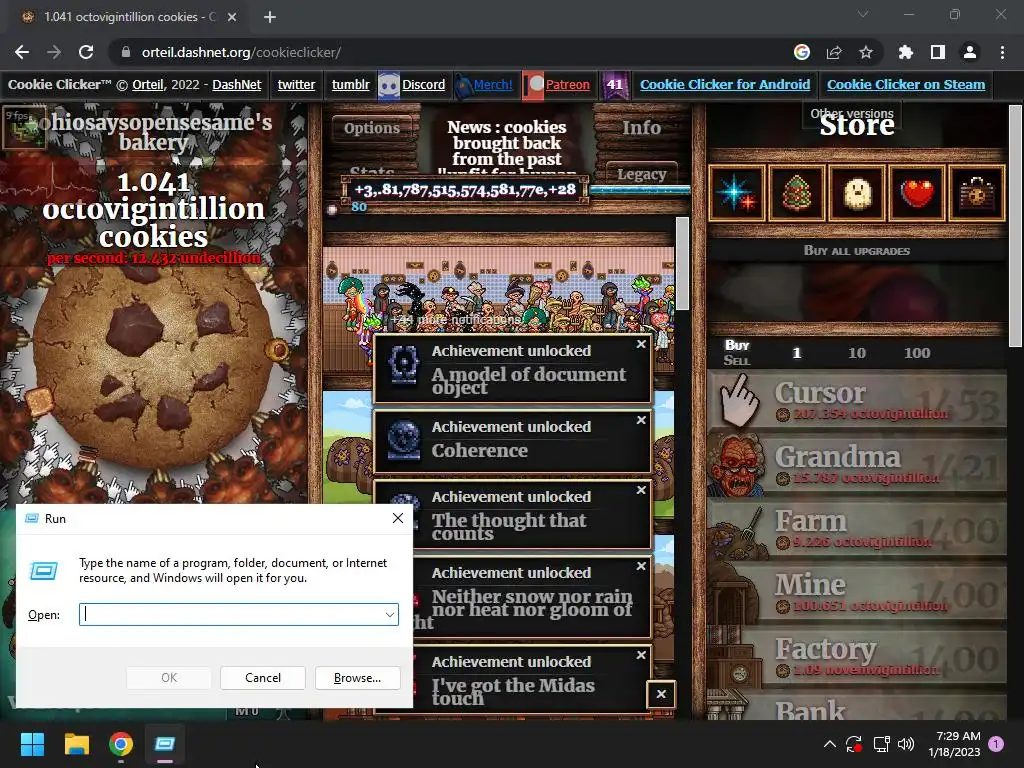Switch store mode to Buy
This screenshot has width=1024, height=768.
737,345
